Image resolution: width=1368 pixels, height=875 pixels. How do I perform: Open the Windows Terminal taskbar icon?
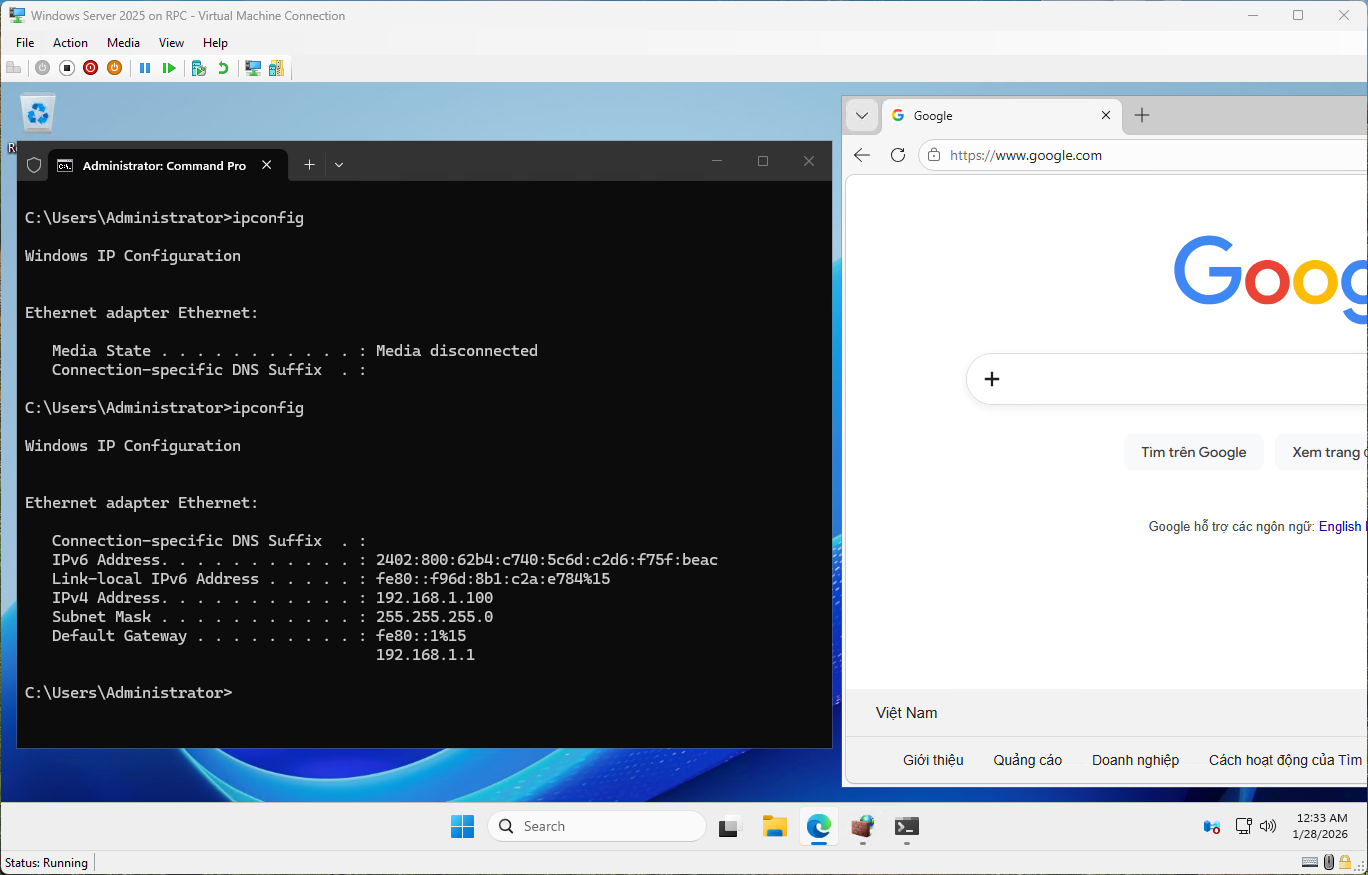pyautogui.click(x=907, y=826)
